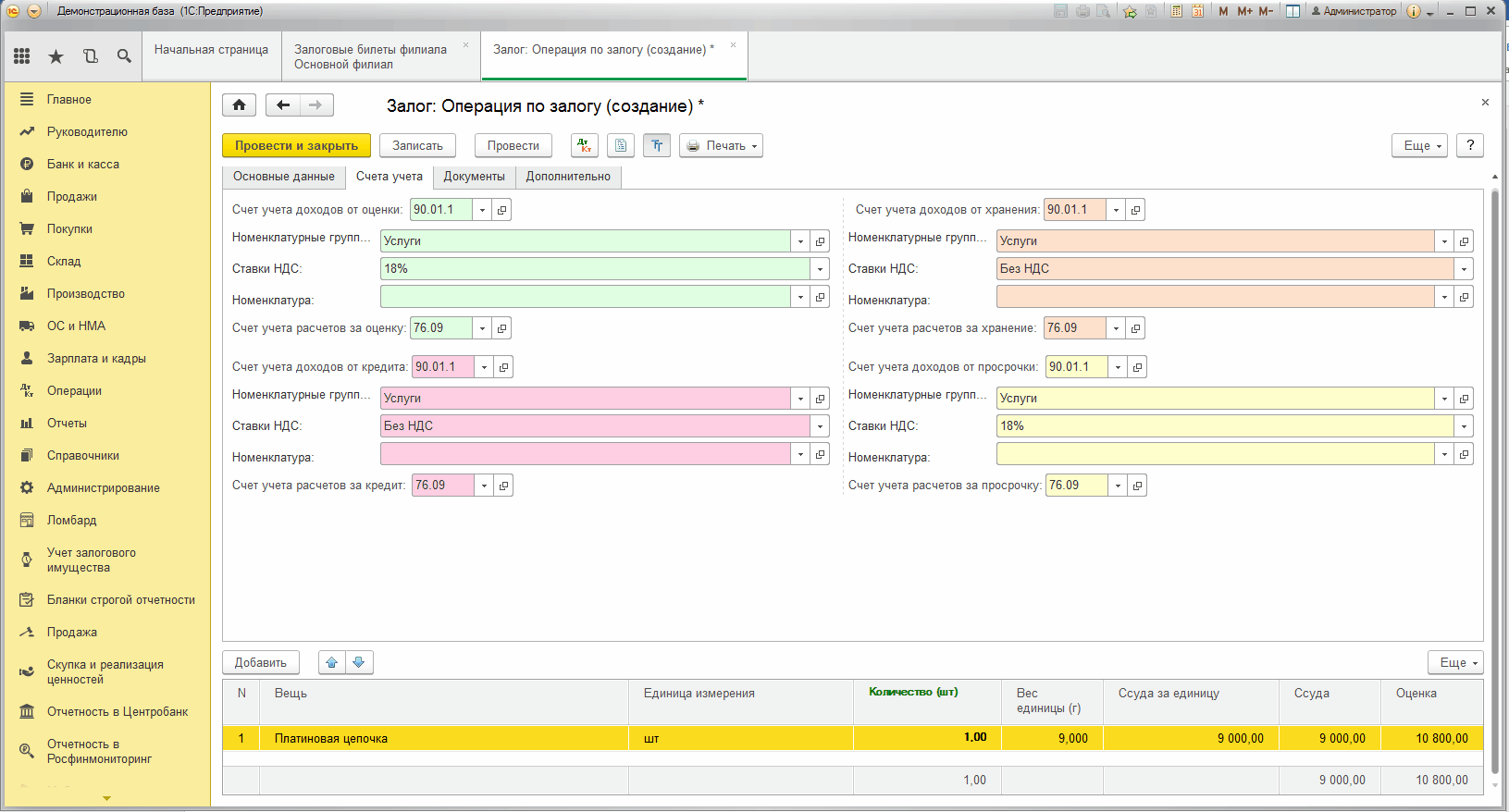Expand the pink Ставки НДС Без НДС dropdown
1509x812 pixels.
pos(820,426)
